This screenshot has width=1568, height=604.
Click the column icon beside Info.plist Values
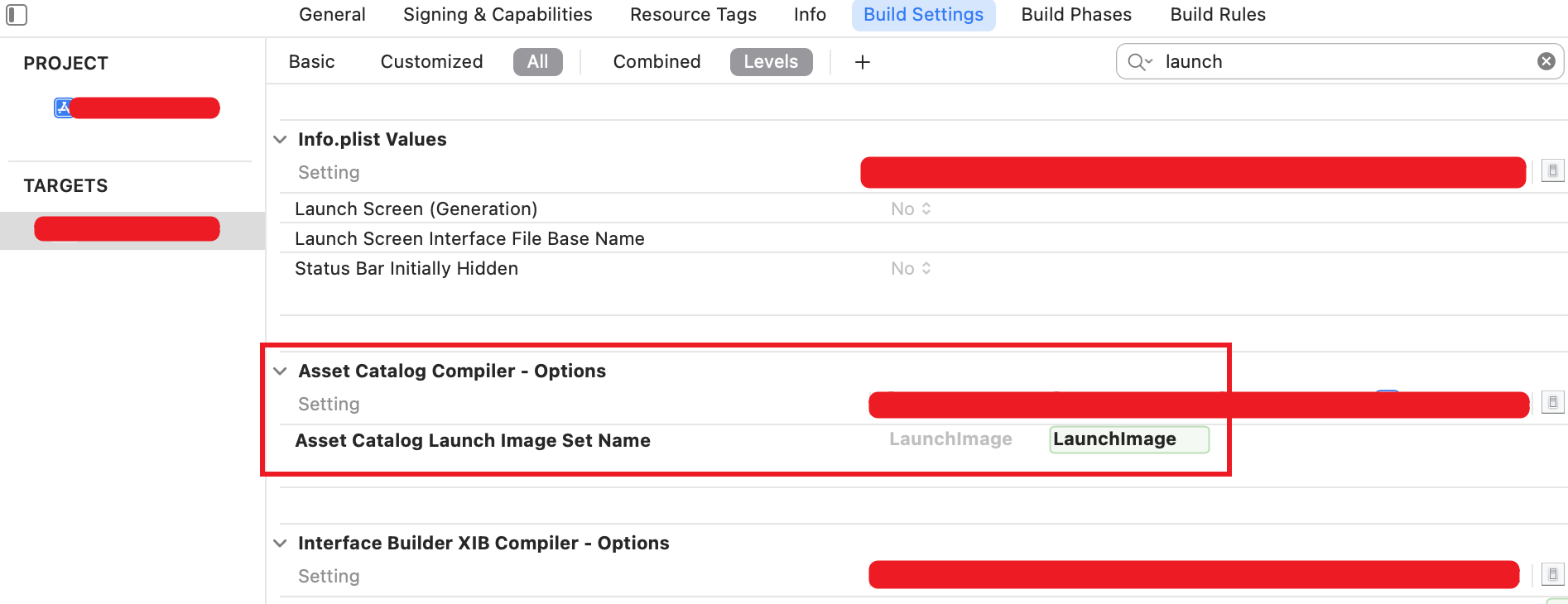1552,170
